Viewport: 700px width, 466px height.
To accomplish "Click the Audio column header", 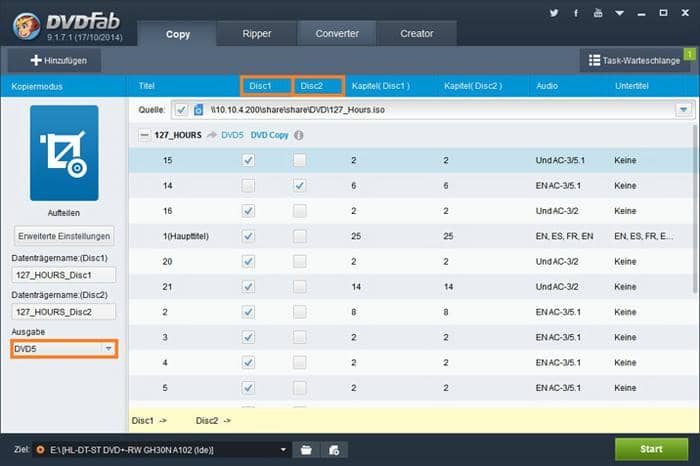I will click(547, 86).
